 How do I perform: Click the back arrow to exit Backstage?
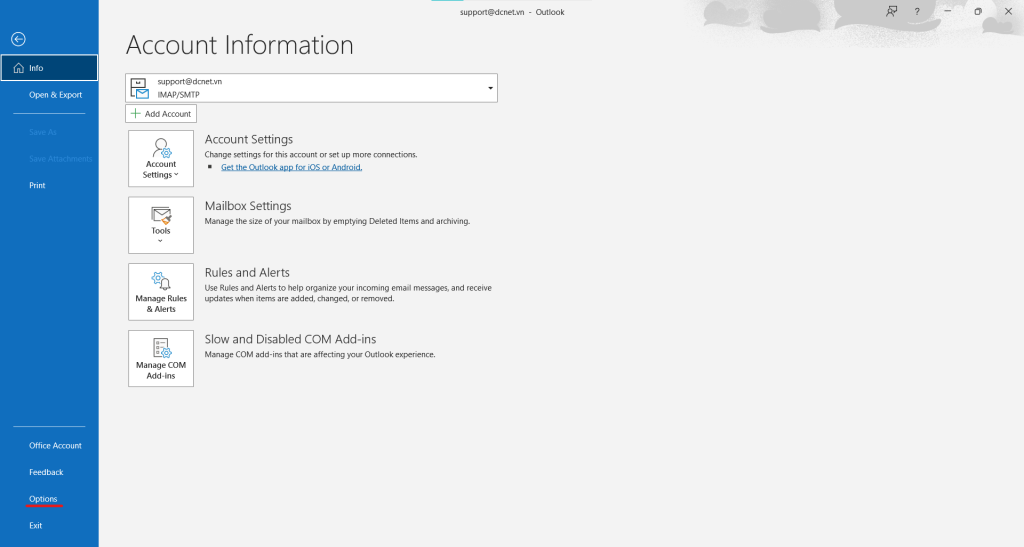pyautogui.click(x=18, y=39)
